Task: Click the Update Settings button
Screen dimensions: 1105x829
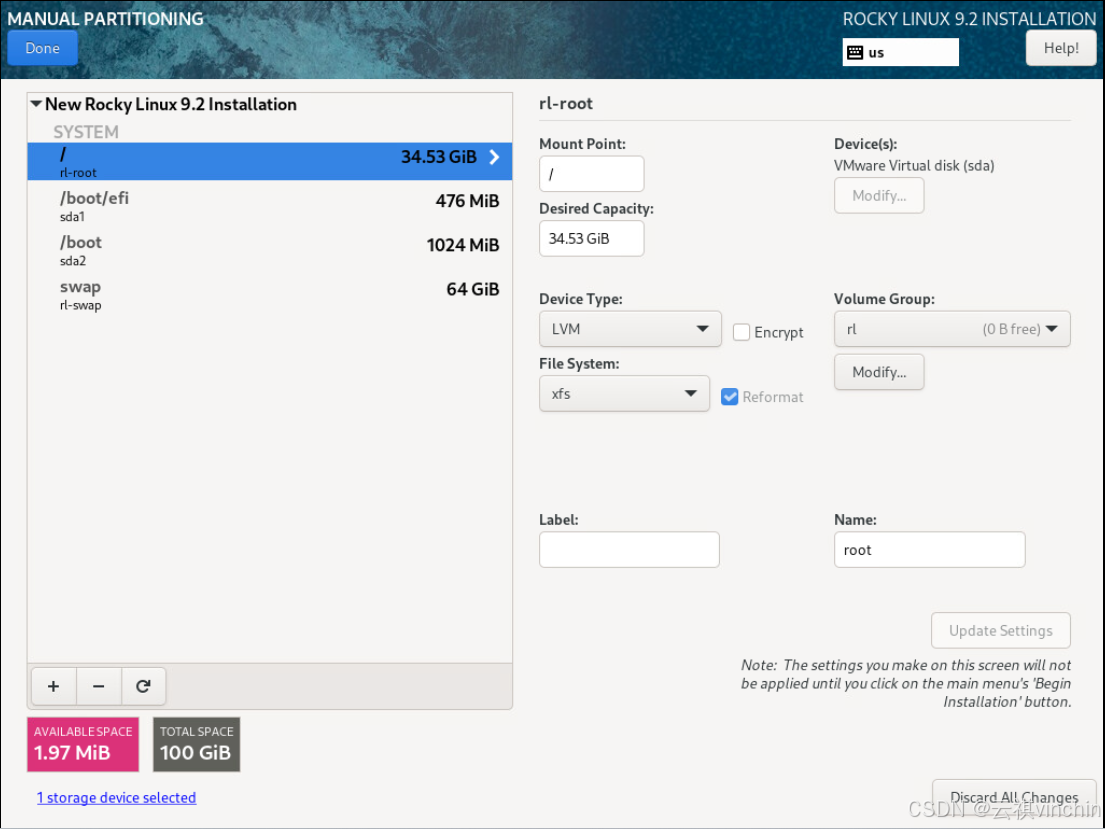Action: click(1000, 630)
